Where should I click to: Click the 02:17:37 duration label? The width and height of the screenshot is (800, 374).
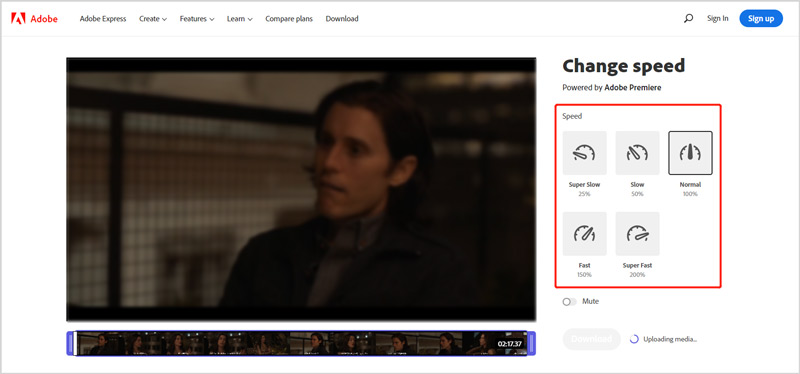tap(510, 344)
